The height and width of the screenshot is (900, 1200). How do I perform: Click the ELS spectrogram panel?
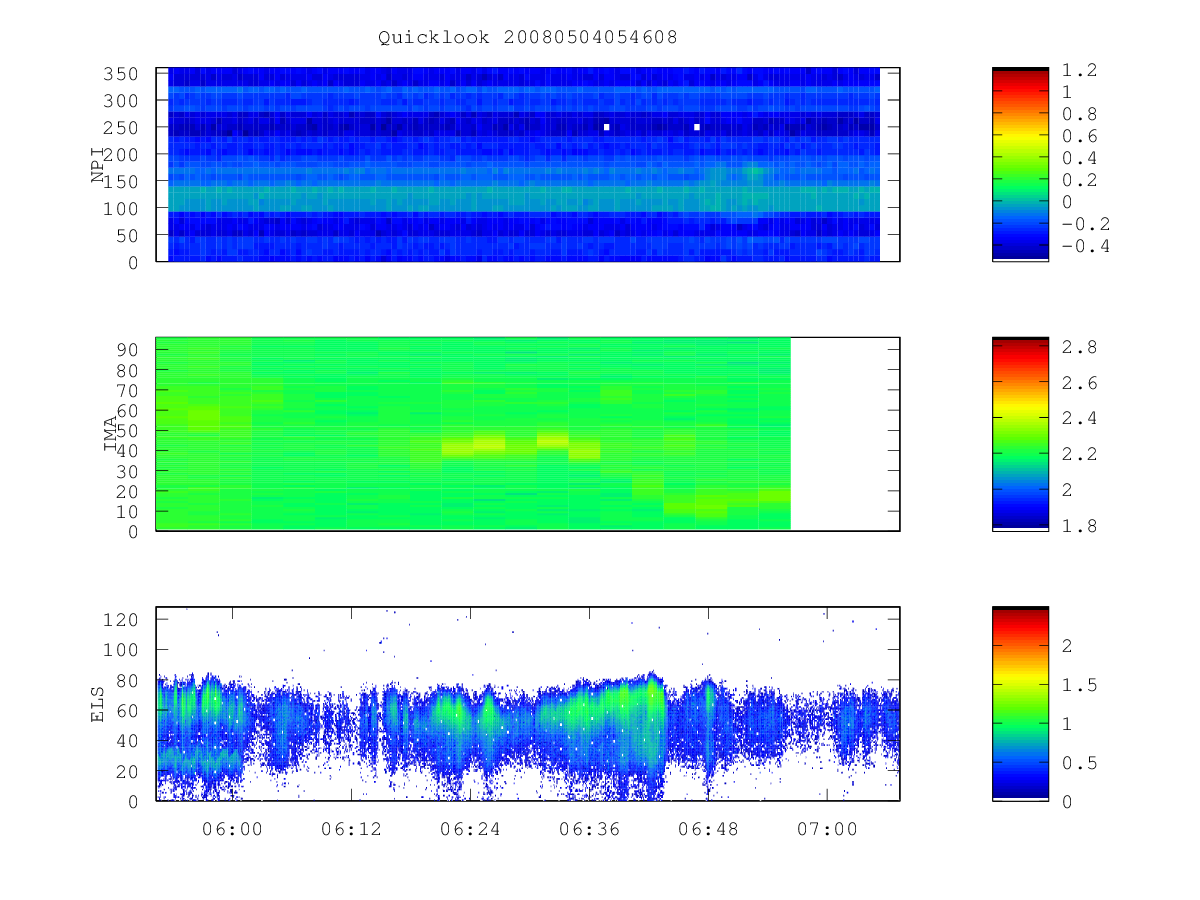click(528, 704)
